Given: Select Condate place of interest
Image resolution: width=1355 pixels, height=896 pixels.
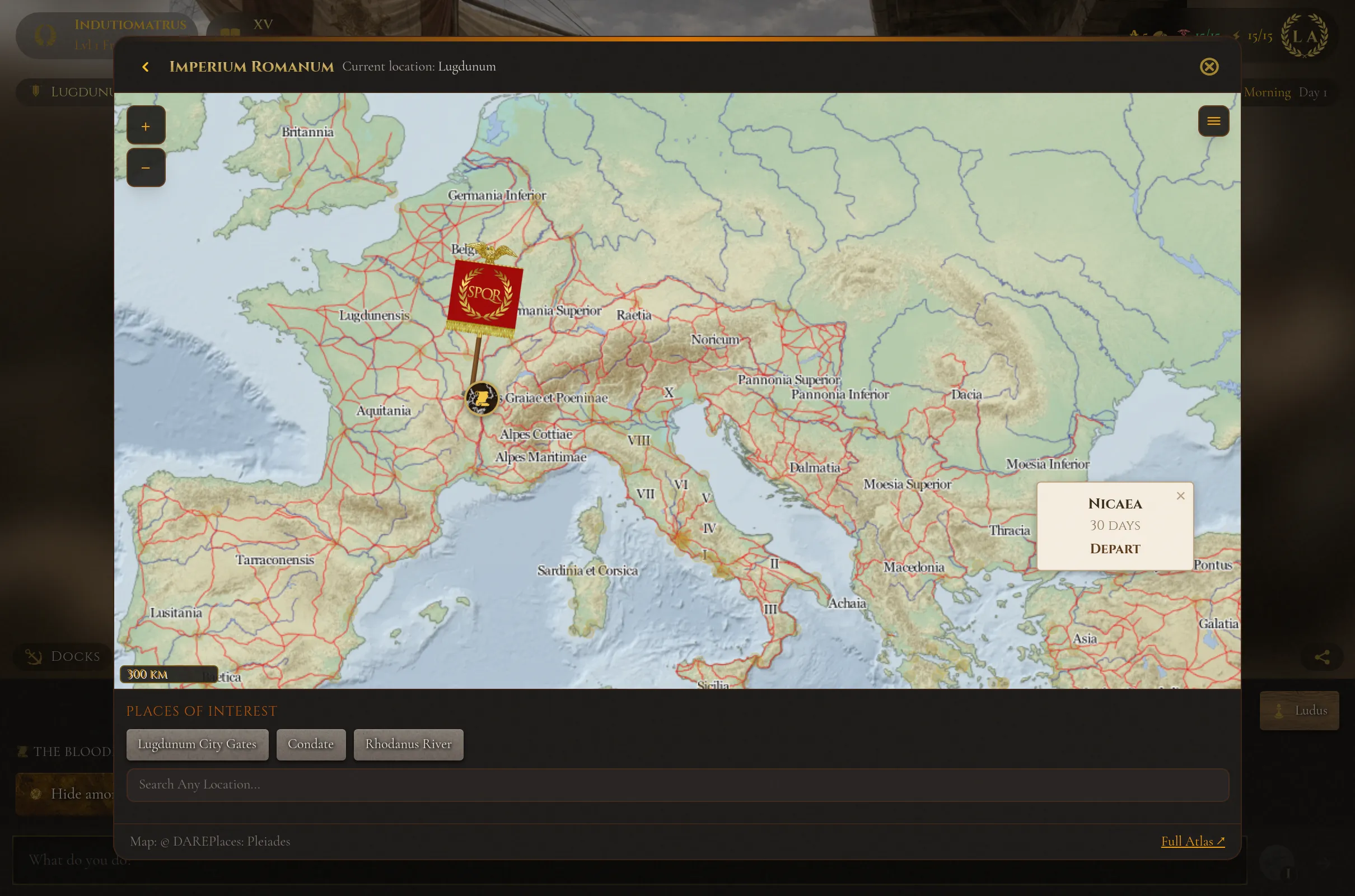Looking at the screenshot, I should (311, 744).
